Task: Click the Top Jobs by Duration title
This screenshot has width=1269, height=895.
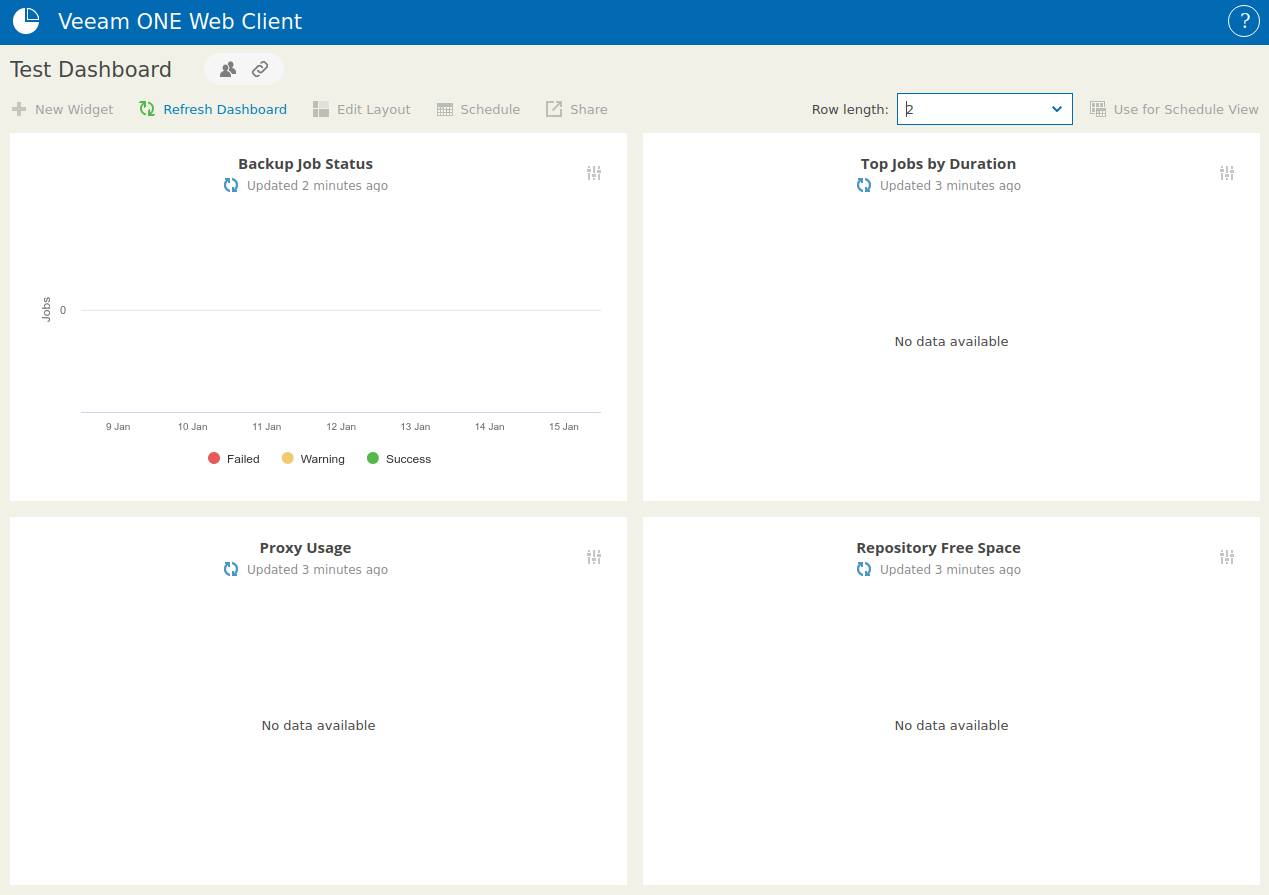Action: 938,164
